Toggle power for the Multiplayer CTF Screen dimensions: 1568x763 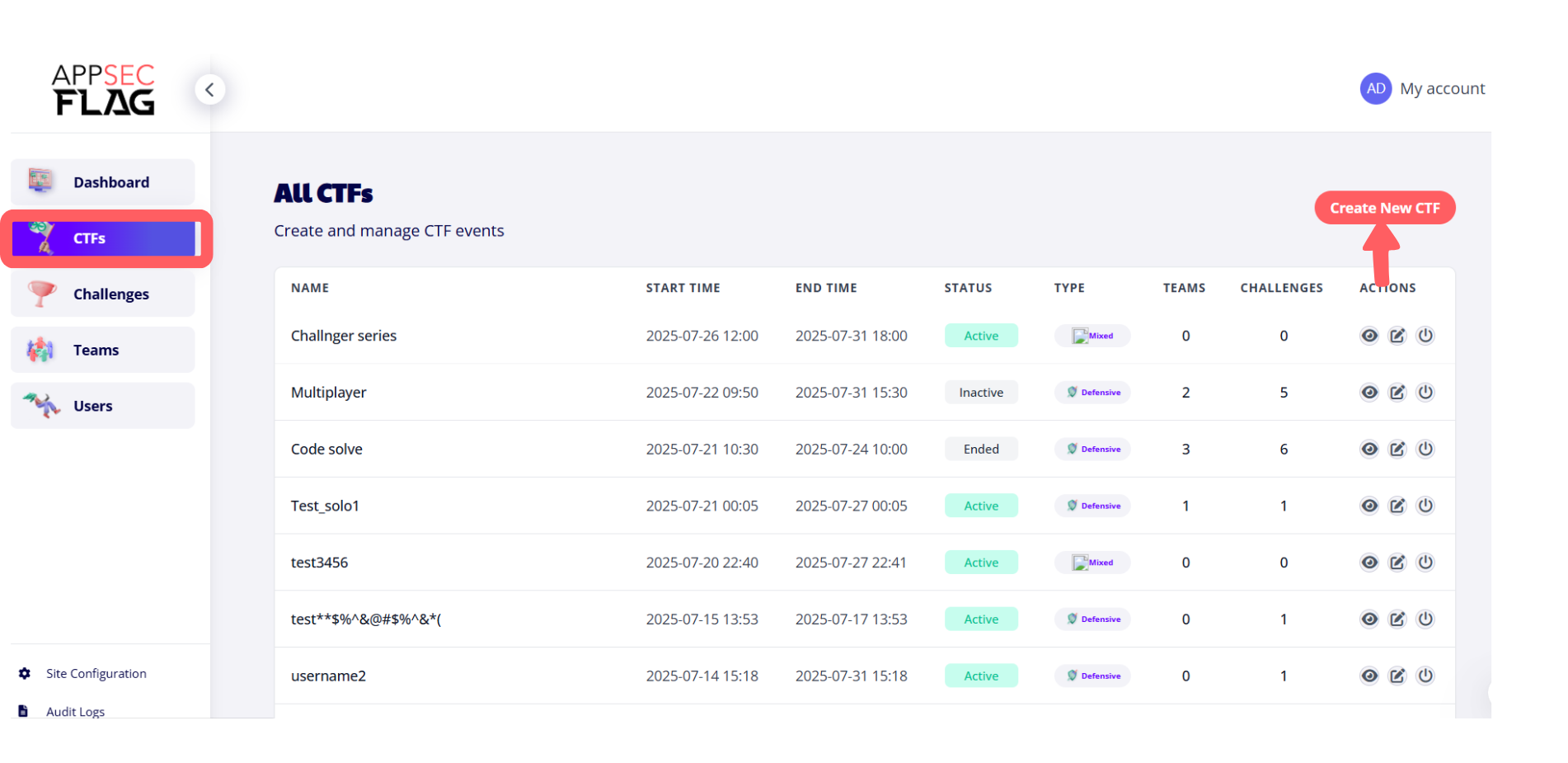[x=1425, y=393]
